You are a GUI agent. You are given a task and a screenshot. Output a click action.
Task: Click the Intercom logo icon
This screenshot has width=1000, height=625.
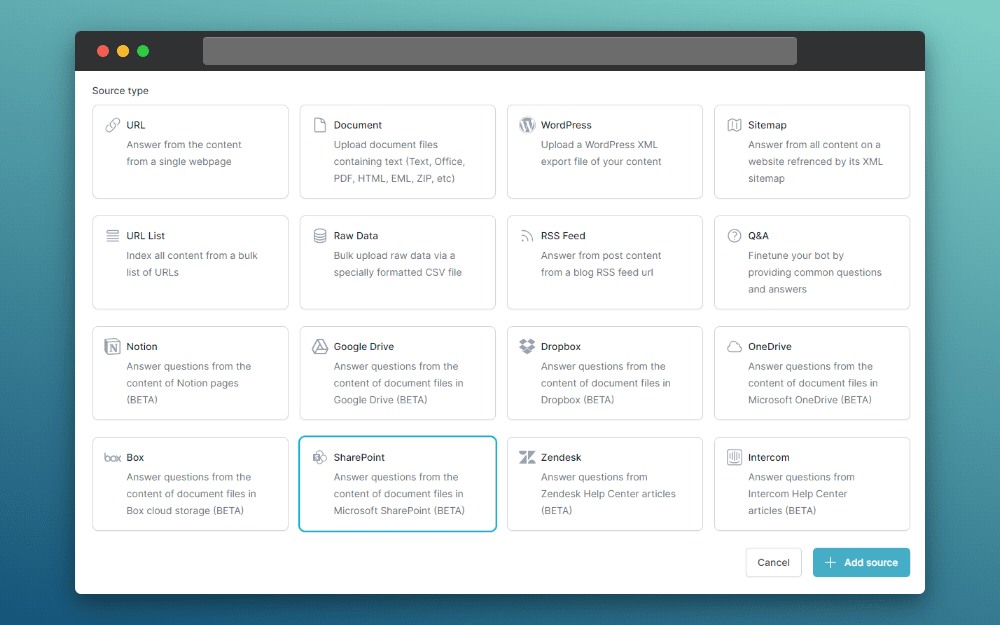pos(734,458)
